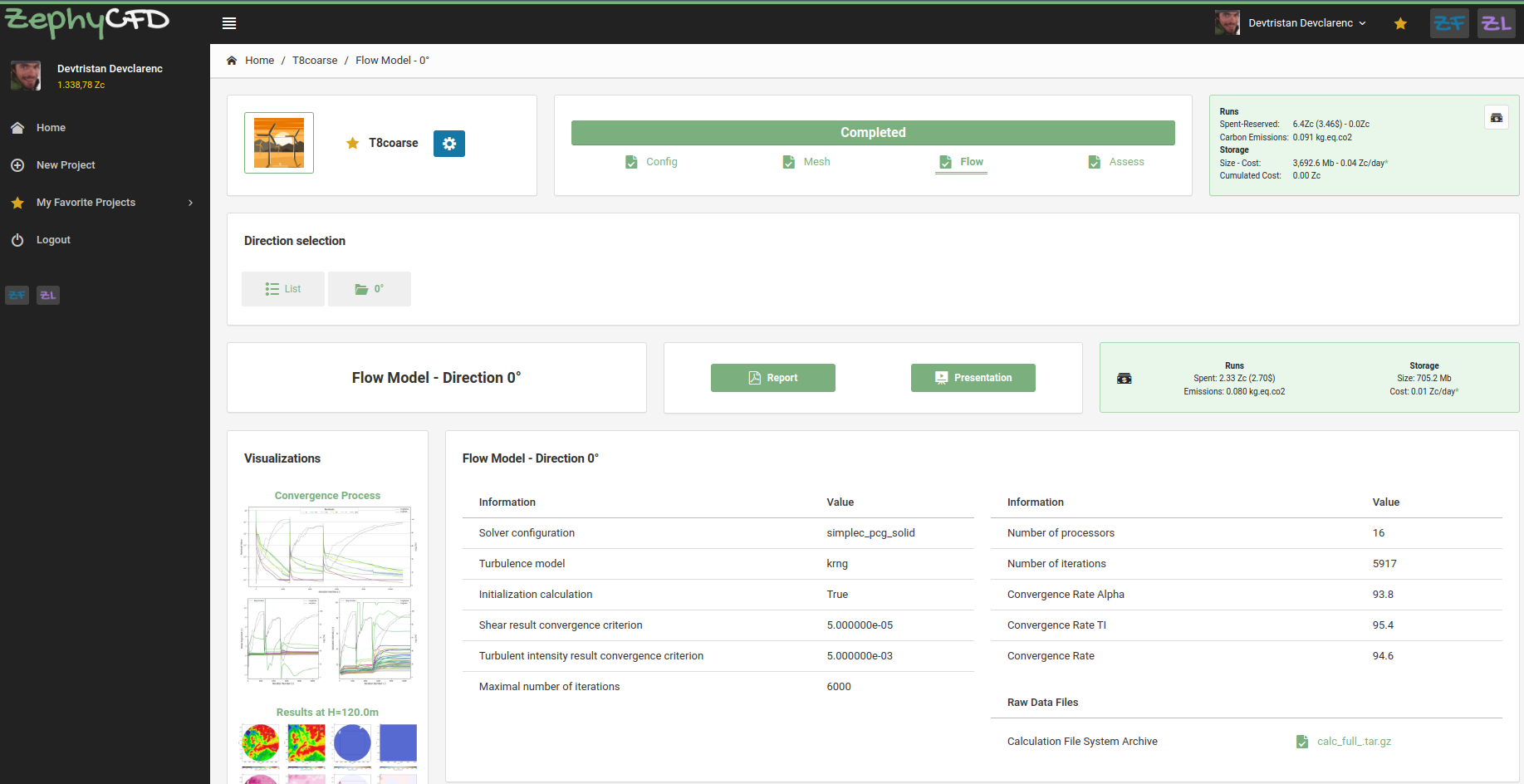The height and width of the screenshot is (784, 1524).
Task: Click the Logout power icon
Action: tap(17, 240)
